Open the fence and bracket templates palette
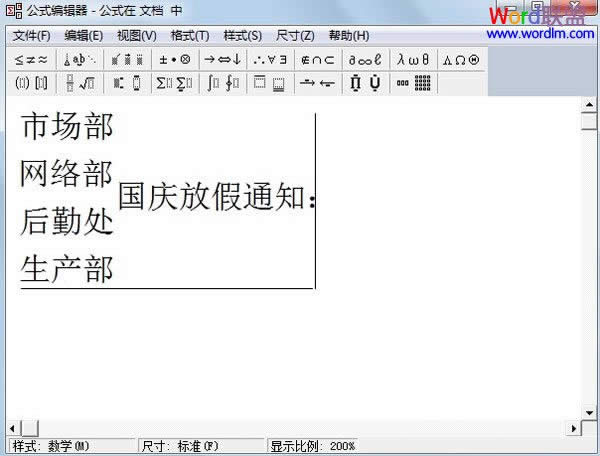This screenshot has height=456, width=600. coord(31,83)
